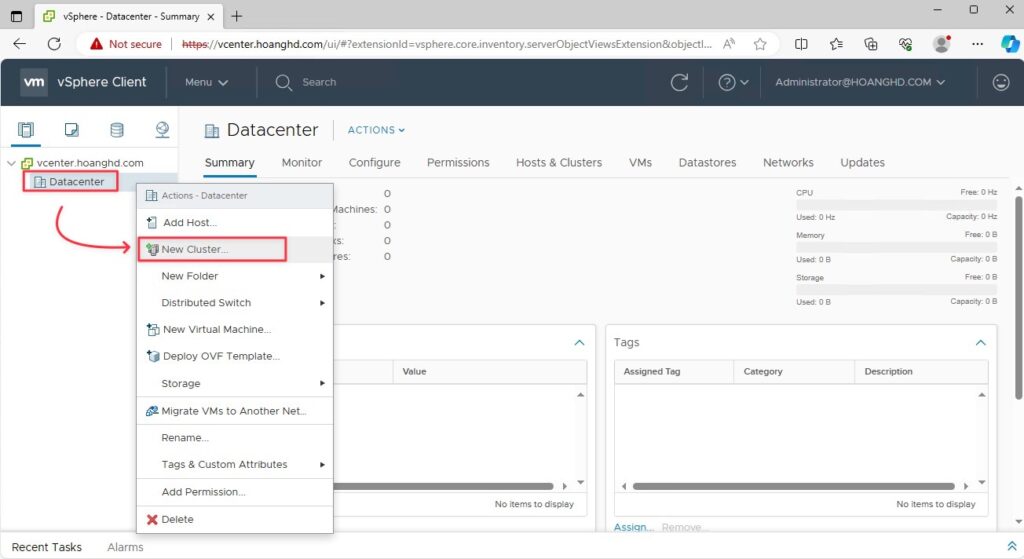Reload the page with browser refresh
Viewport: 1024px width, 559px height.
point(54,44)
